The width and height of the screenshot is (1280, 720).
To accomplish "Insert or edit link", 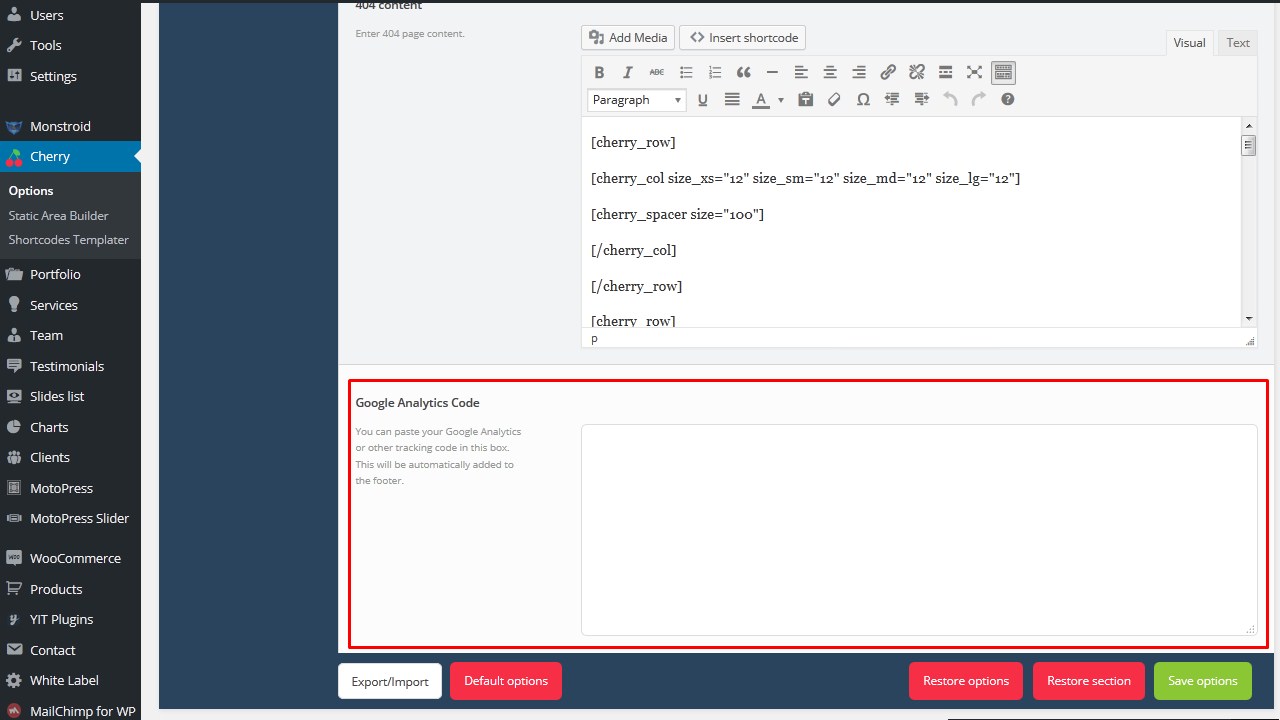I will click(x=888, y=72).
